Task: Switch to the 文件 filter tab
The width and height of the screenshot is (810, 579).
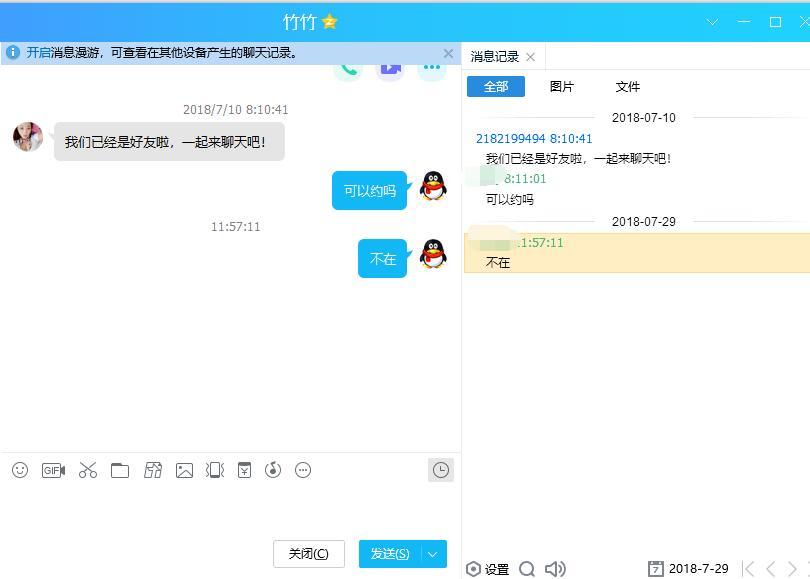Action: (628, 87)
